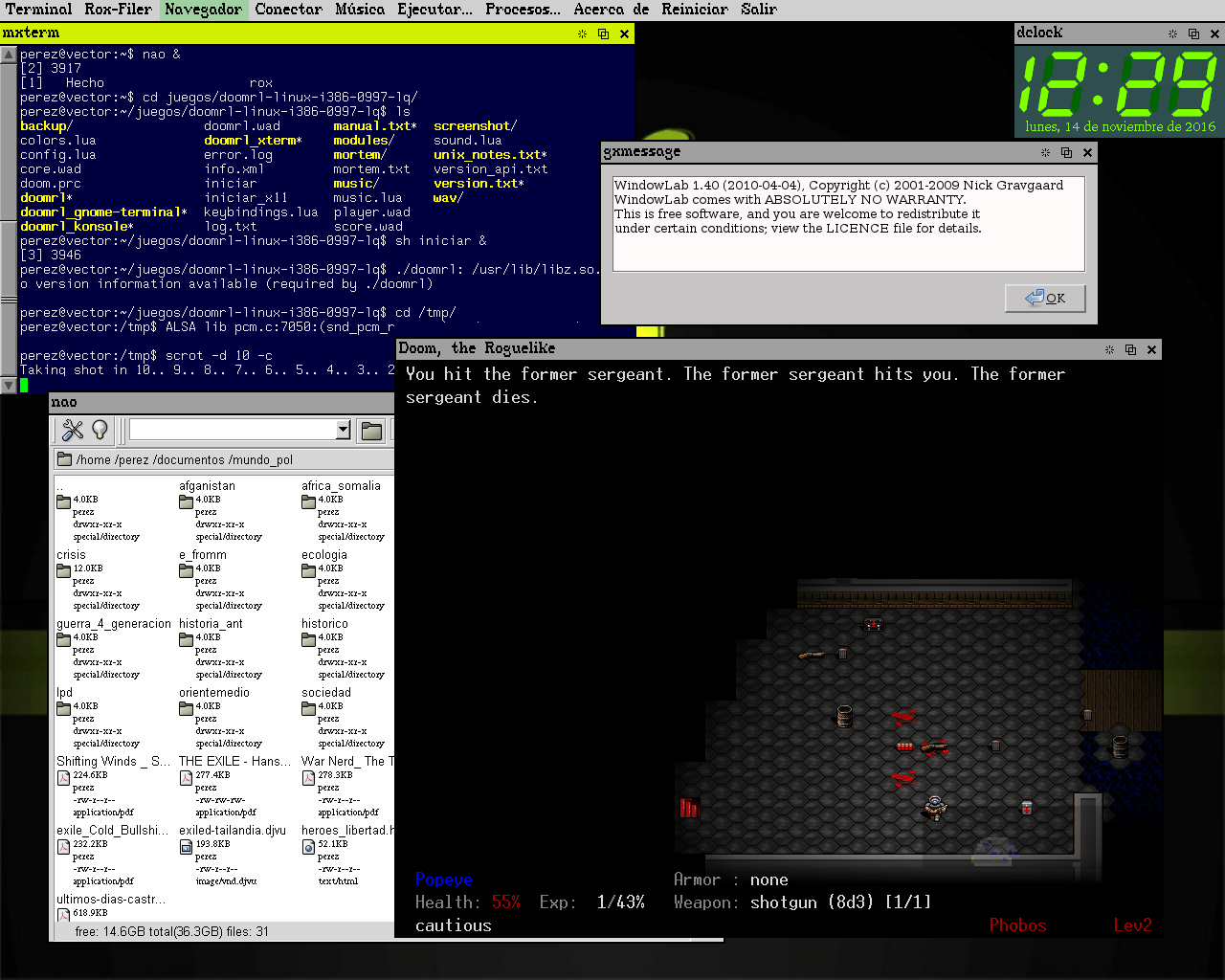This screenshot has width=1225, height=980.
Task: Open Procesos... from the top bar
Action: pyautogui.click(x=523, y=10)
